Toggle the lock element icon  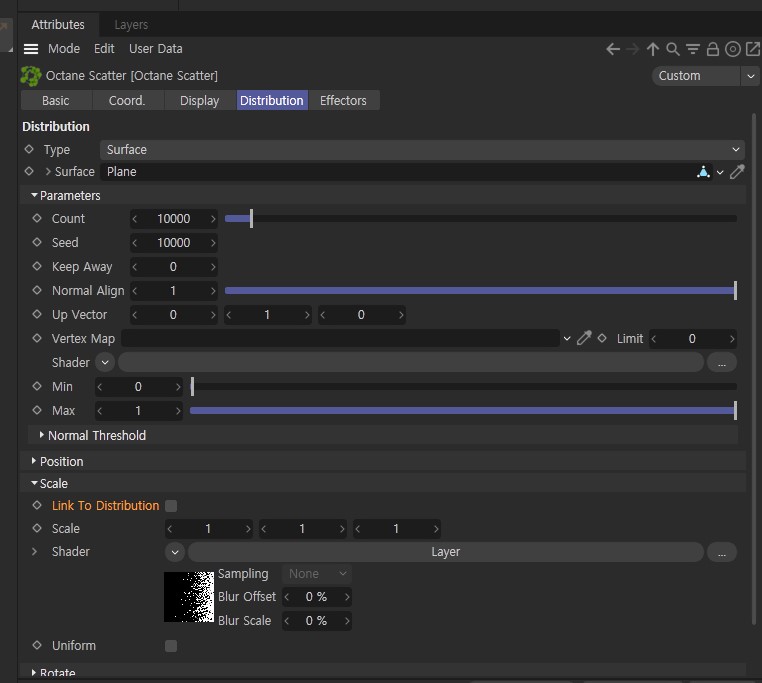712,49
